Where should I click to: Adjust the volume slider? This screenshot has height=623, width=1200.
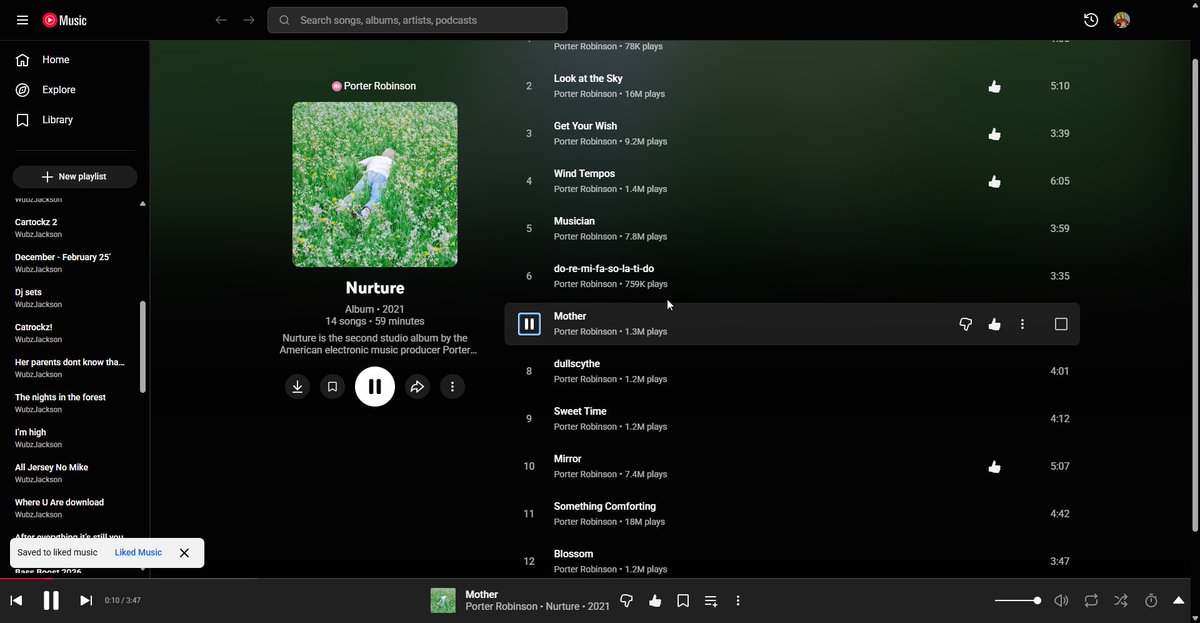point(1018,600)
